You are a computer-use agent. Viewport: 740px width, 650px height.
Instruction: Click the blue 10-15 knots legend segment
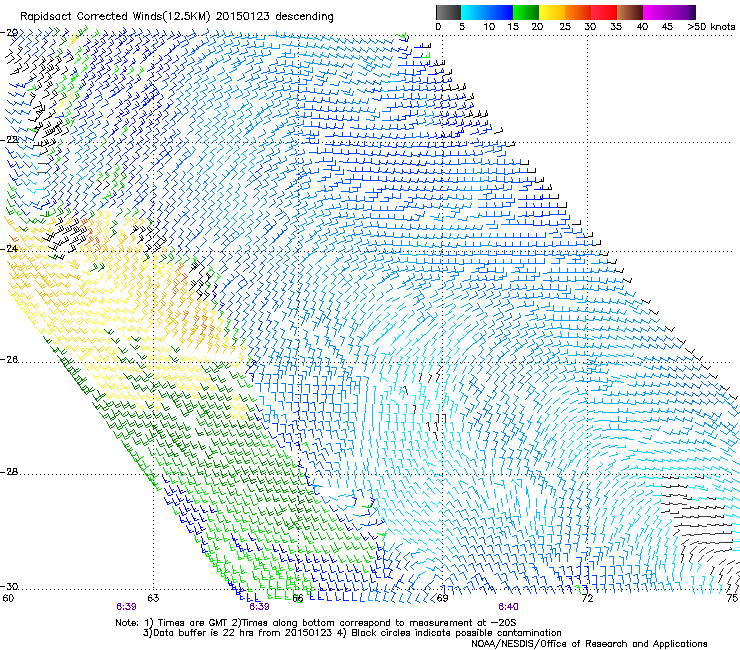tap(500, 12)
